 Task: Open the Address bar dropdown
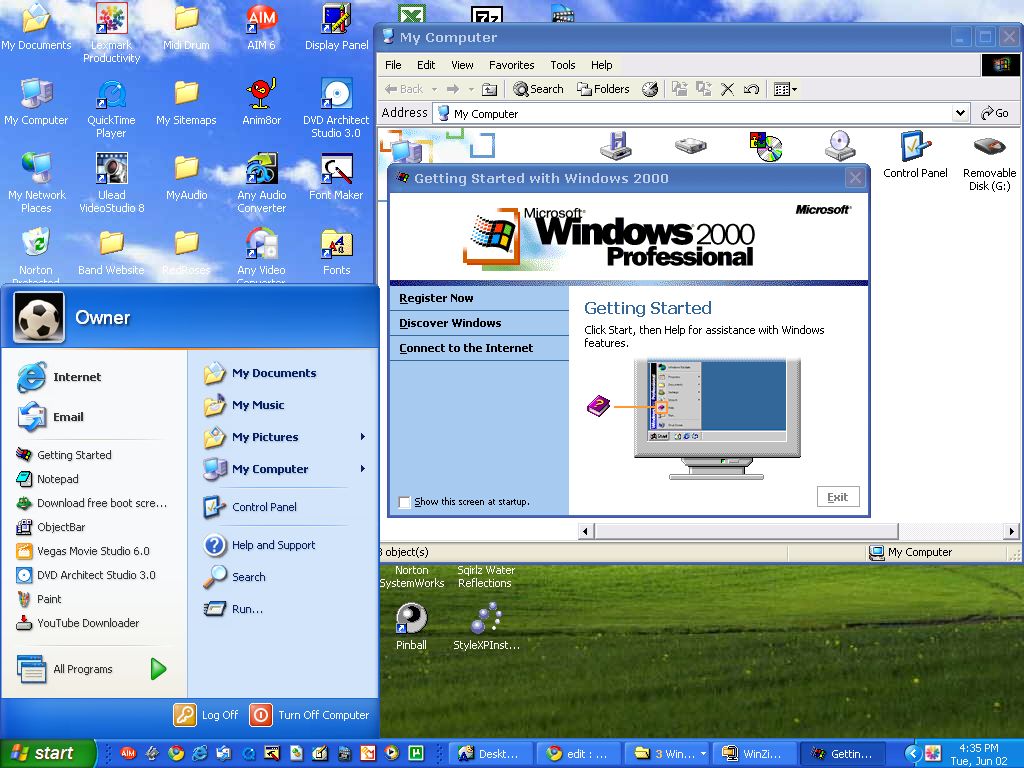coord(960,112)
